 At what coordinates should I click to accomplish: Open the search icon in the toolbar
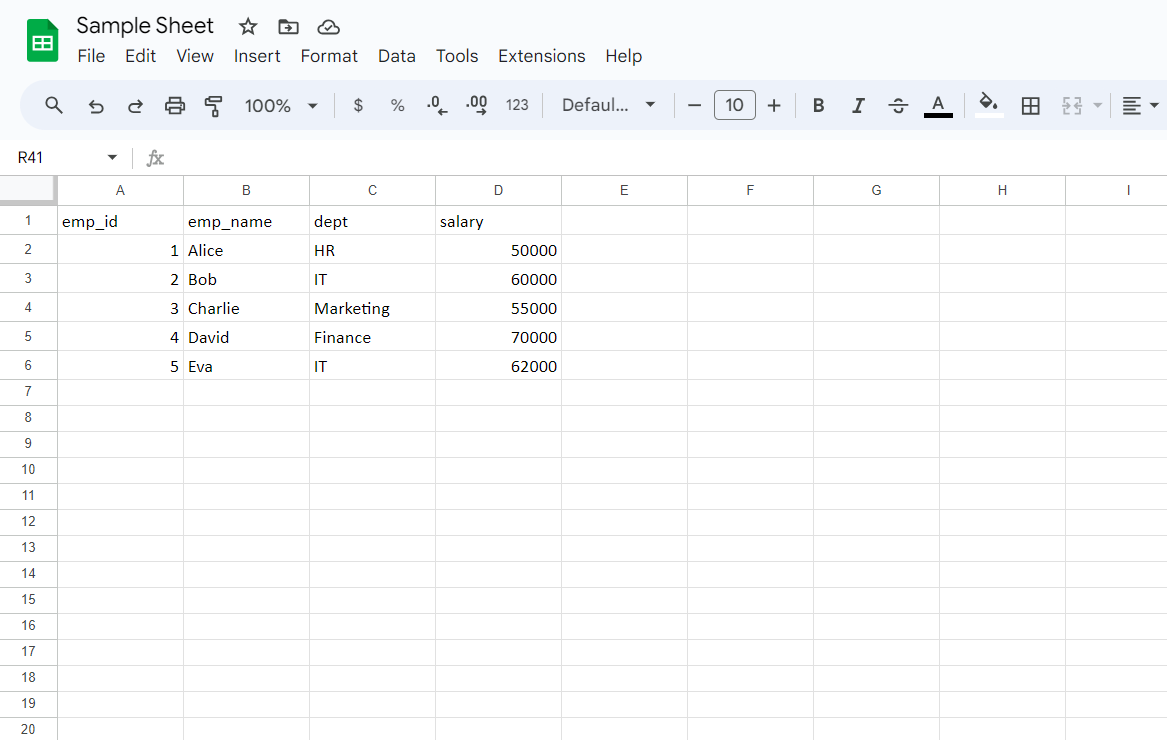[x=53, y=105]
